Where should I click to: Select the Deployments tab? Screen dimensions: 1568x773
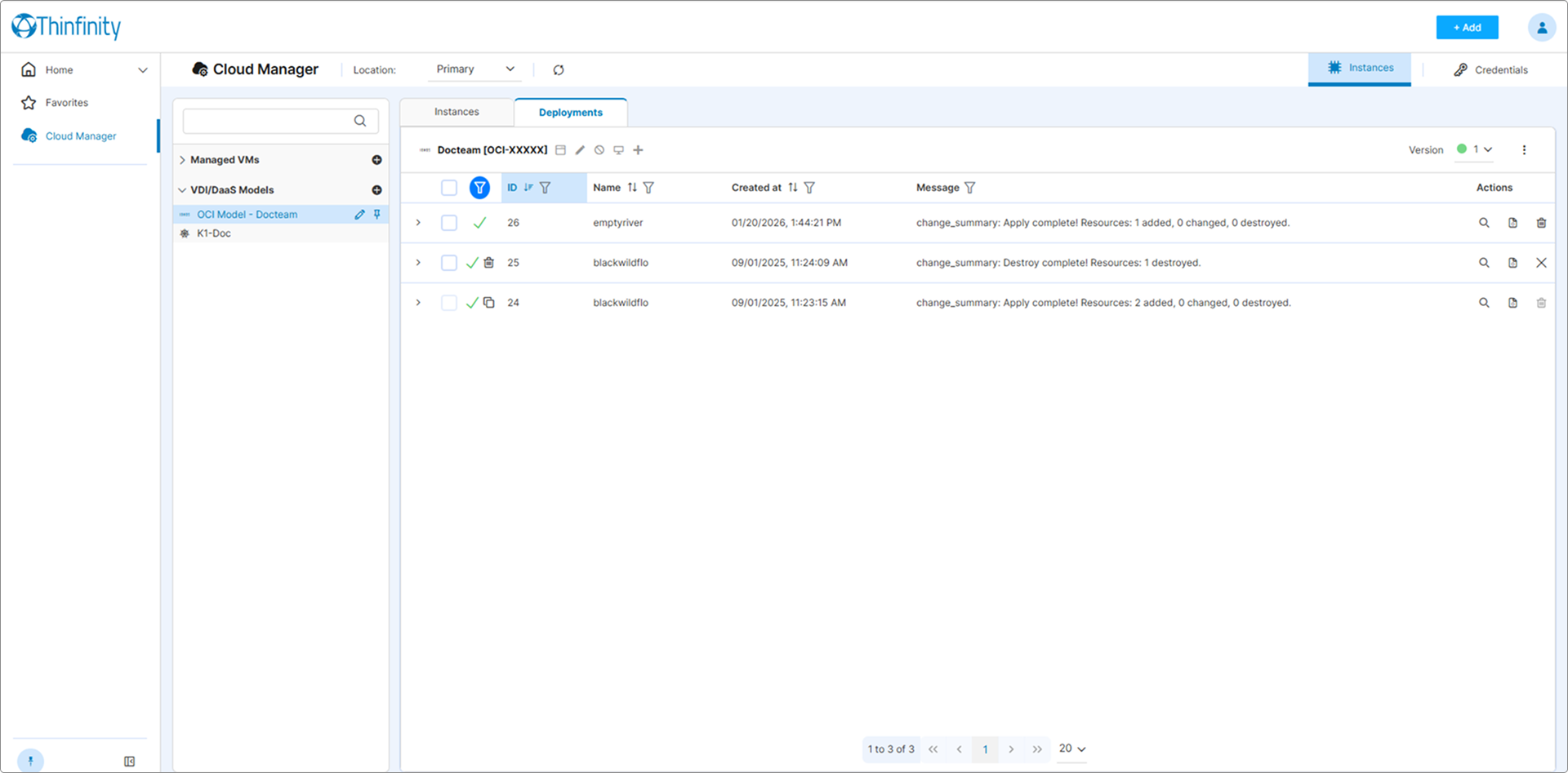(571, 113)
